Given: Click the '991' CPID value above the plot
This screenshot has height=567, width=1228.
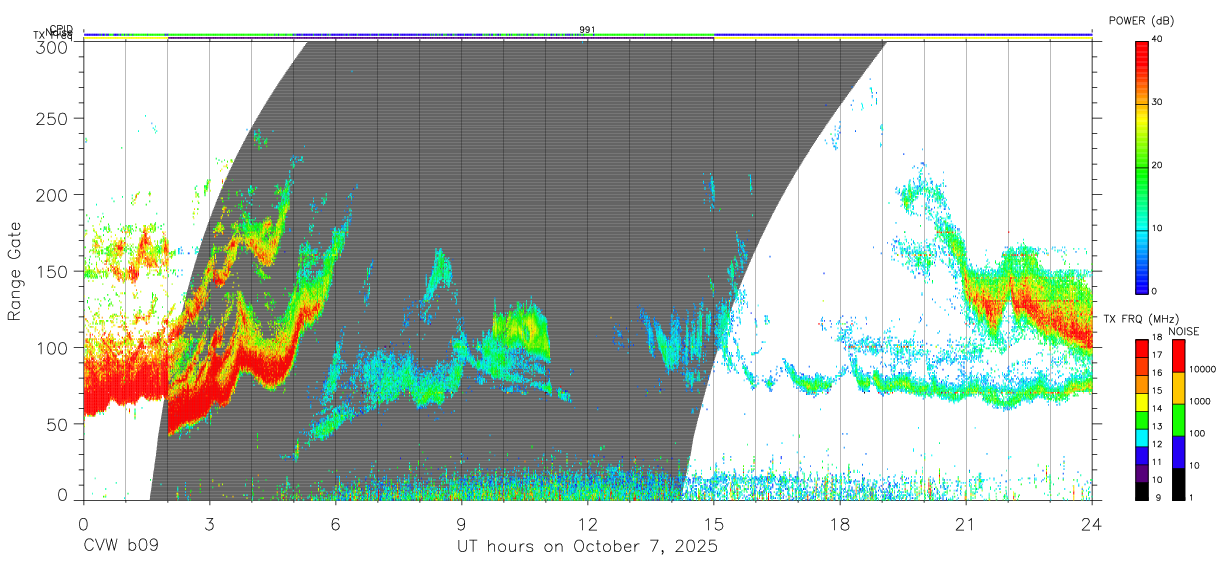Looking at the screenshot, I should (x=587, y=30).
